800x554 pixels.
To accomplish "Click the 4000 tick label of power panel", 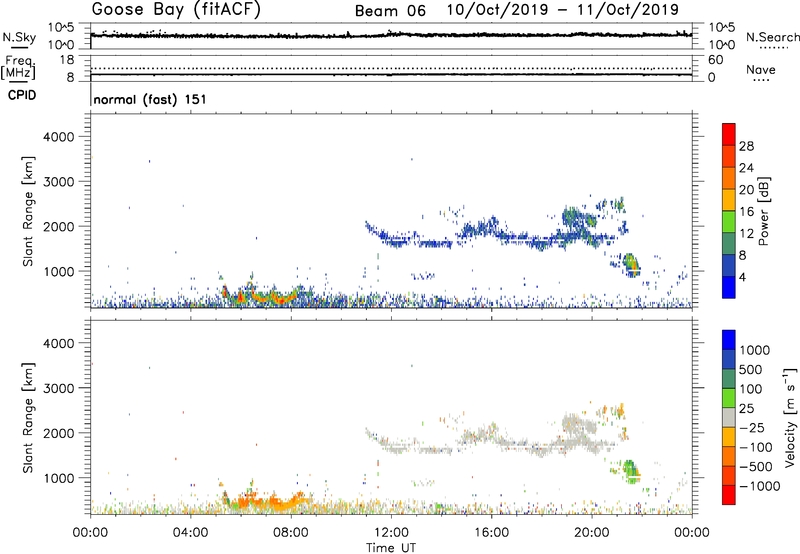I will pos(58,136).
